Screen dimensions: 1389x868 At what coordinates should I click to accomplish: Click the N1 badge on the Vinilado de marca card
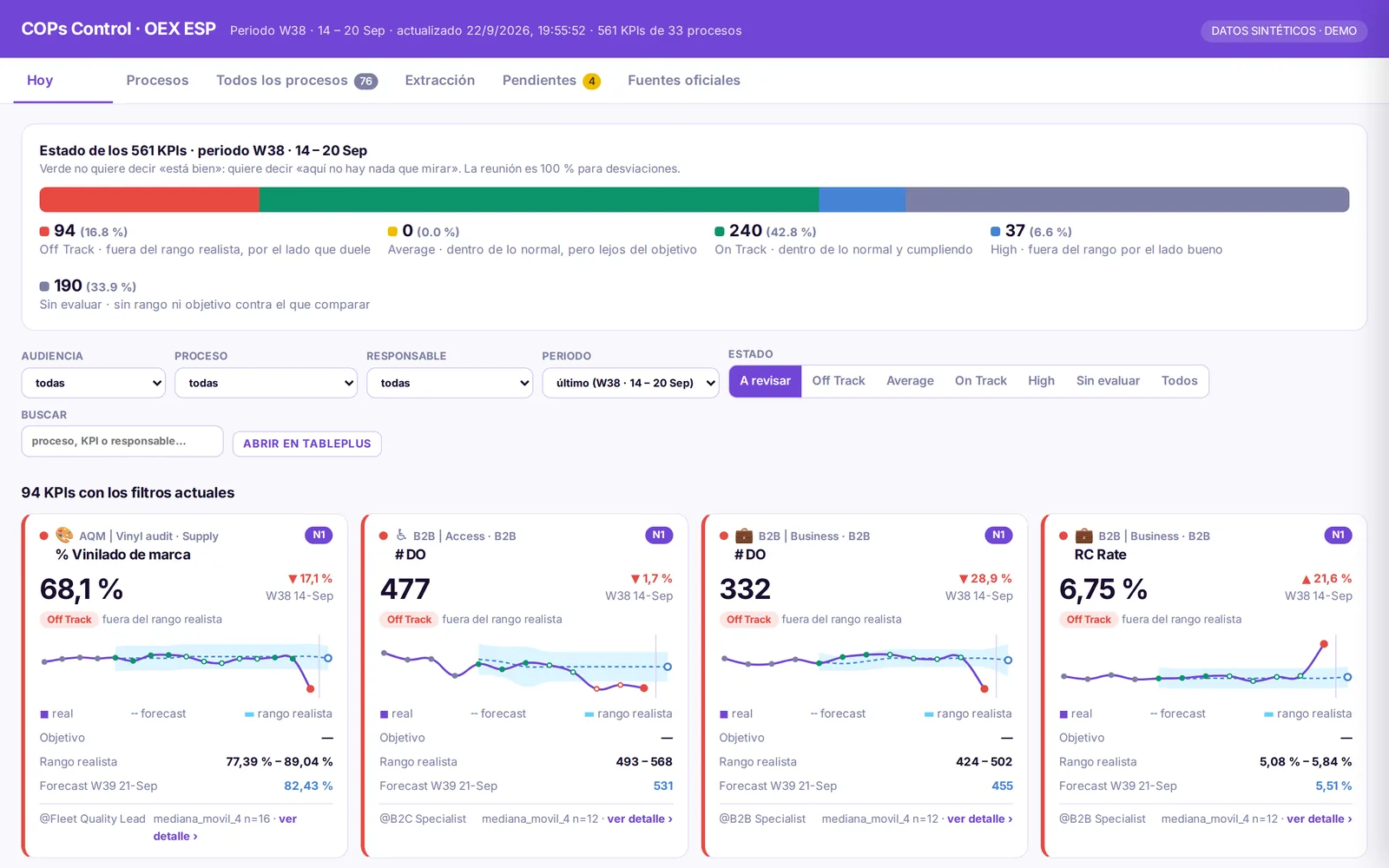(319, 535)
